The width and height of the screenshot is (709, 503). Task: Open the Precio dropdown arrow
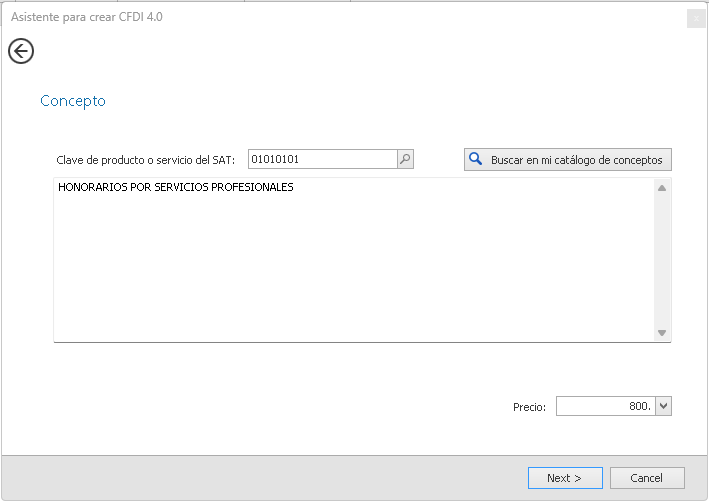[x=664, y=406]
